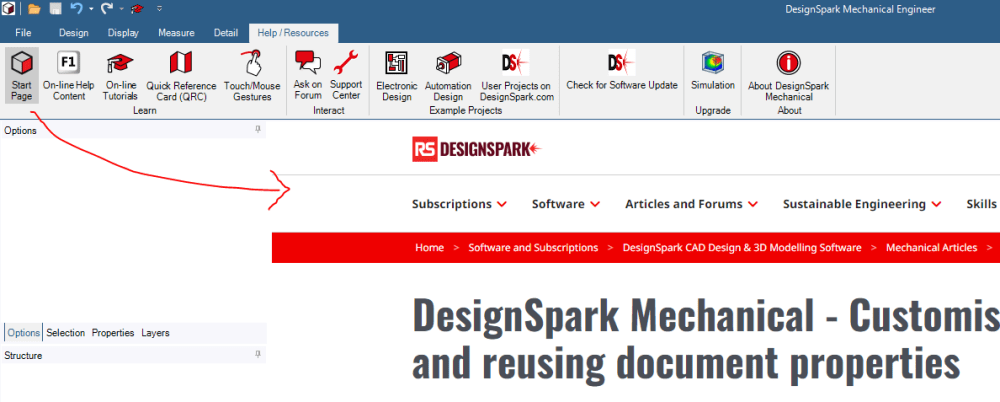
Task: Click the article title heading text
Action: (x=706, y=341)
